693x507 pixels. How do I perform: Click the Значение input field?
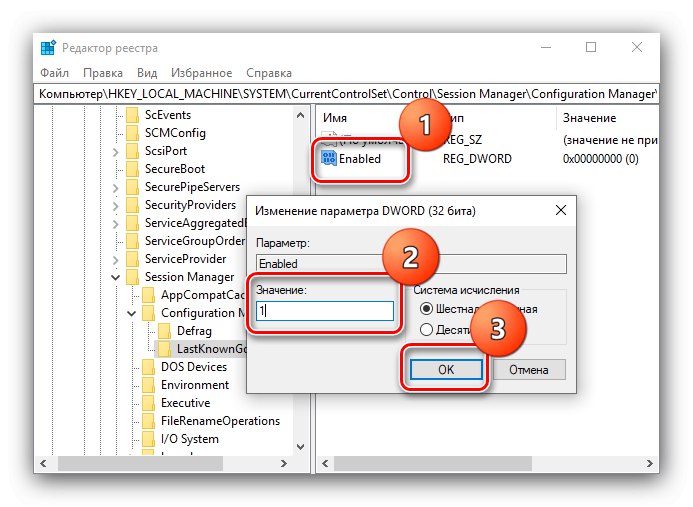click(x=325, y=311)
